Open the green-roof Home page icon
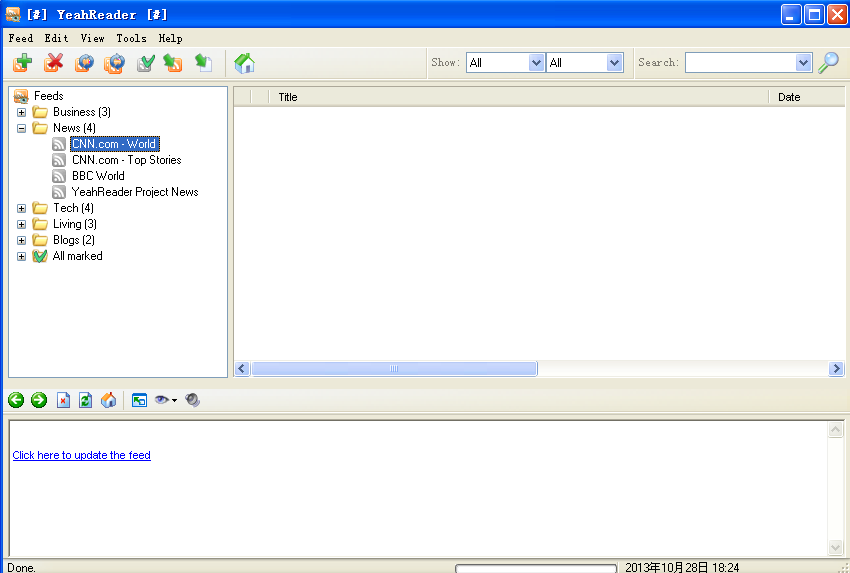 click(x=244, y=63)
